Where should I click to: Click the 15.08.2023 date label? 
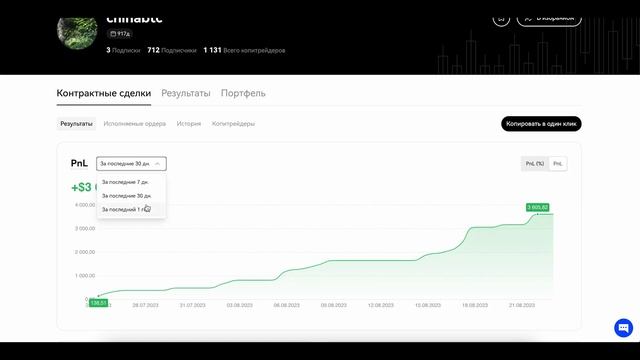pos(428,305)
